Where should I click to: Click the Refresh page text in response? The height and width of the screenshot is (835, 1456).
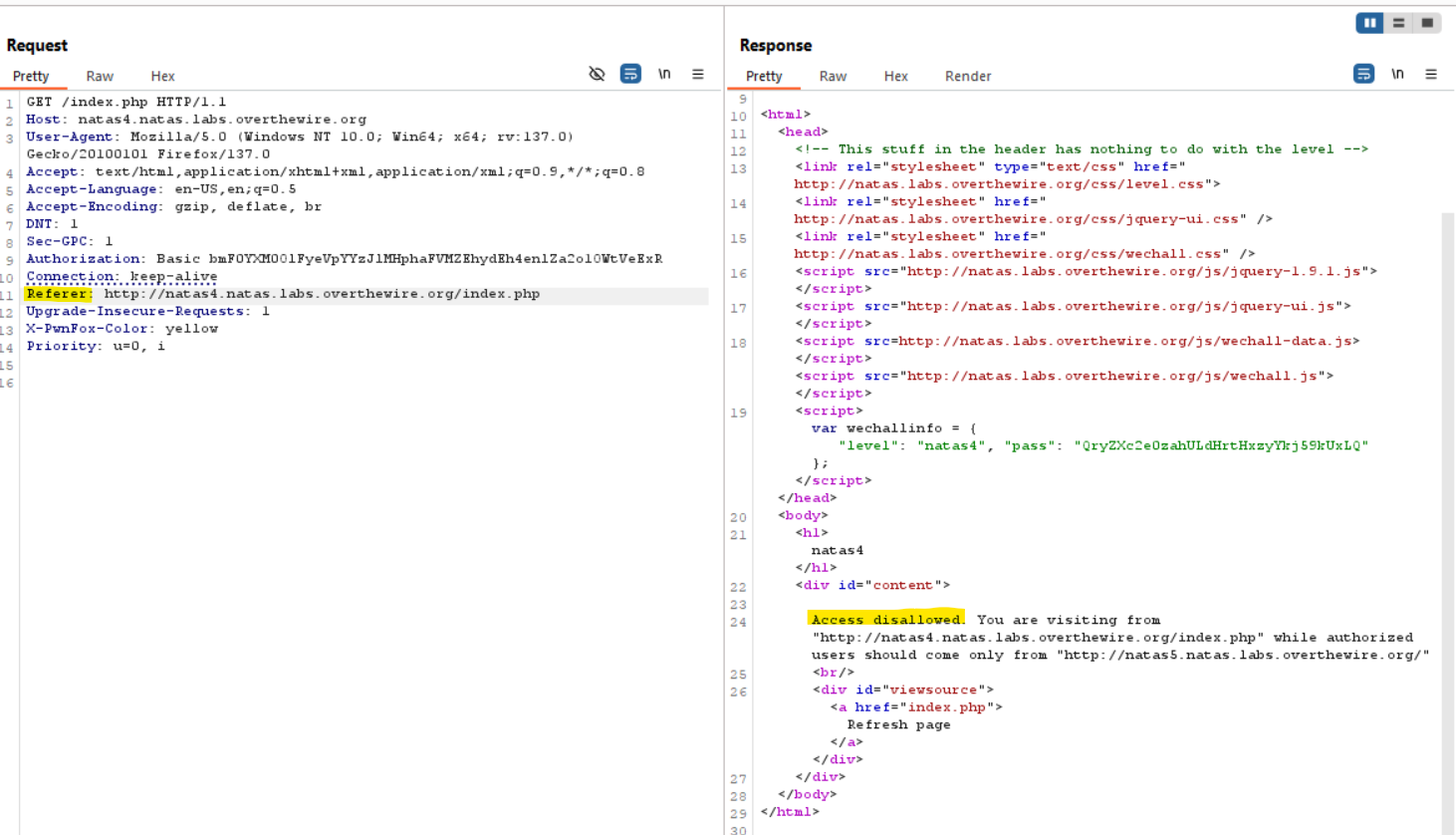coord(899,724)
